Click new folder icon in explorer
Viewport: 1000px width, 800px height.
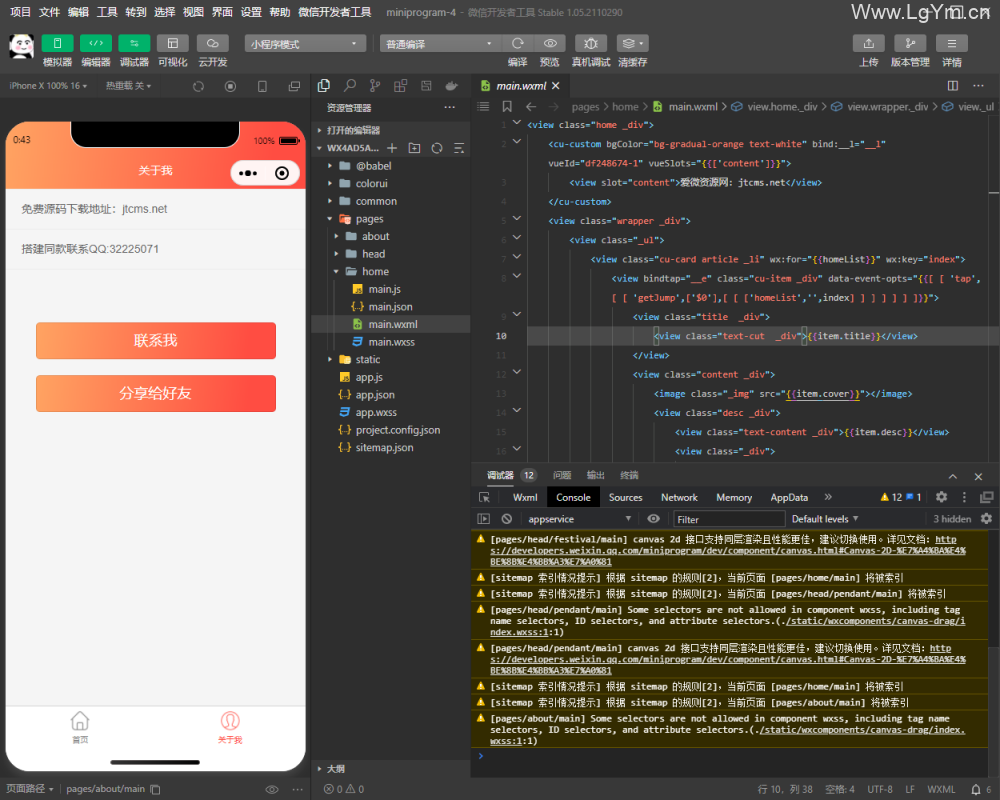[415, 148]
